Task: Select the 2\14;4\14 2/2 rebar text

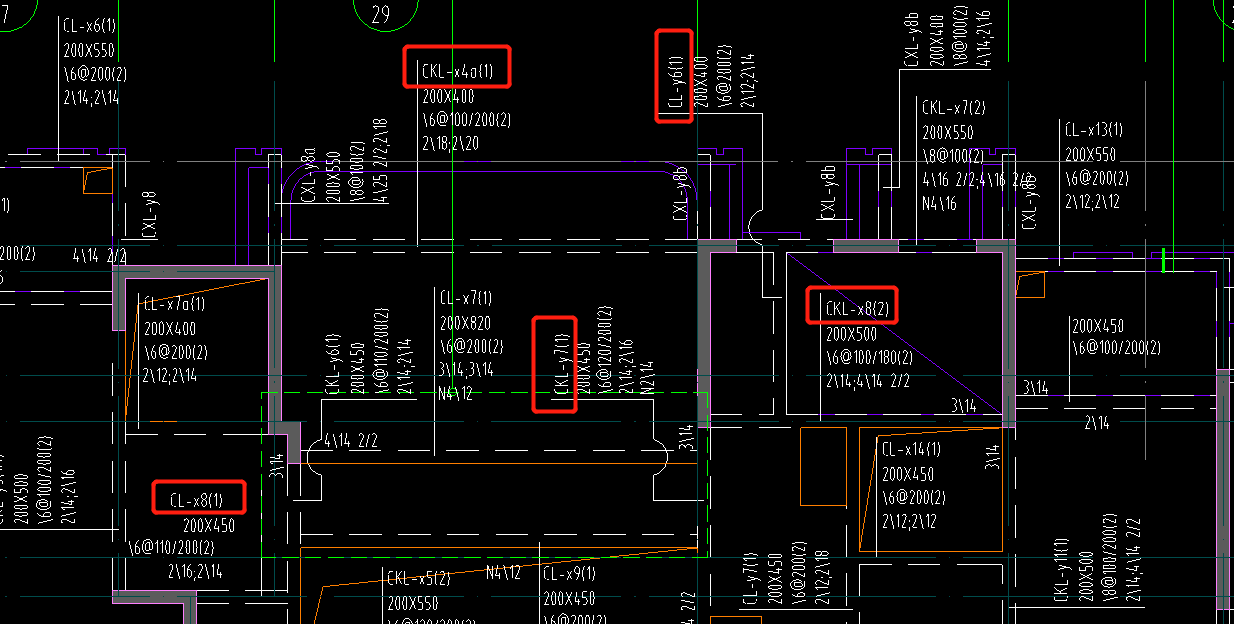Action: (x=868, y=381)
